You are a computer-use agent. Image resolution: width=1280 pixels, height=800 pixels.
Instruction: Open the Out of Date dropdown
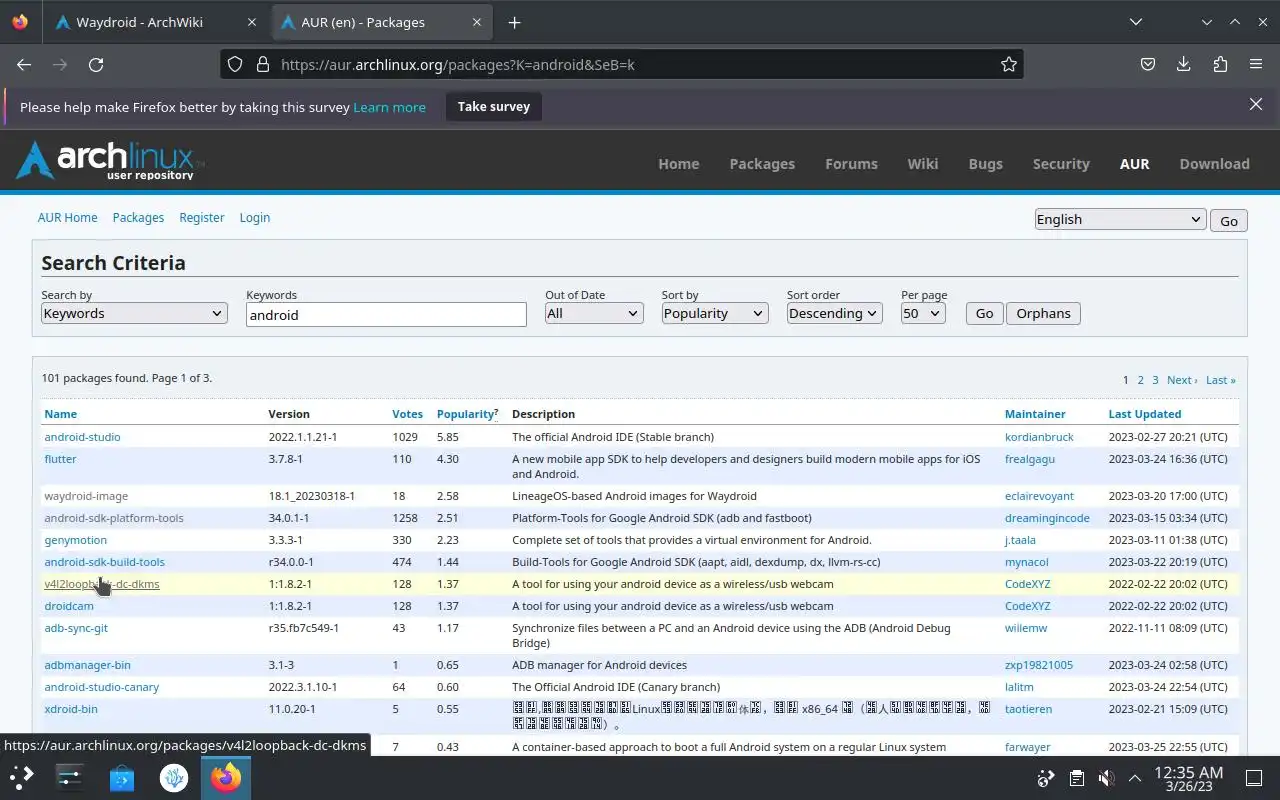[593, 313]
